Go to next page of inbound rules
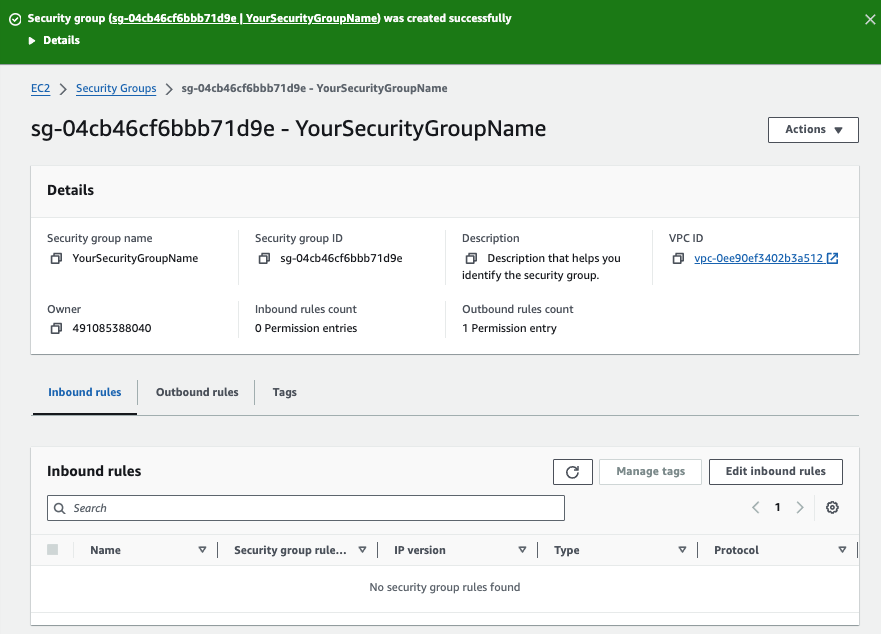This screenshot has height=634, width=881. [800, 508]
